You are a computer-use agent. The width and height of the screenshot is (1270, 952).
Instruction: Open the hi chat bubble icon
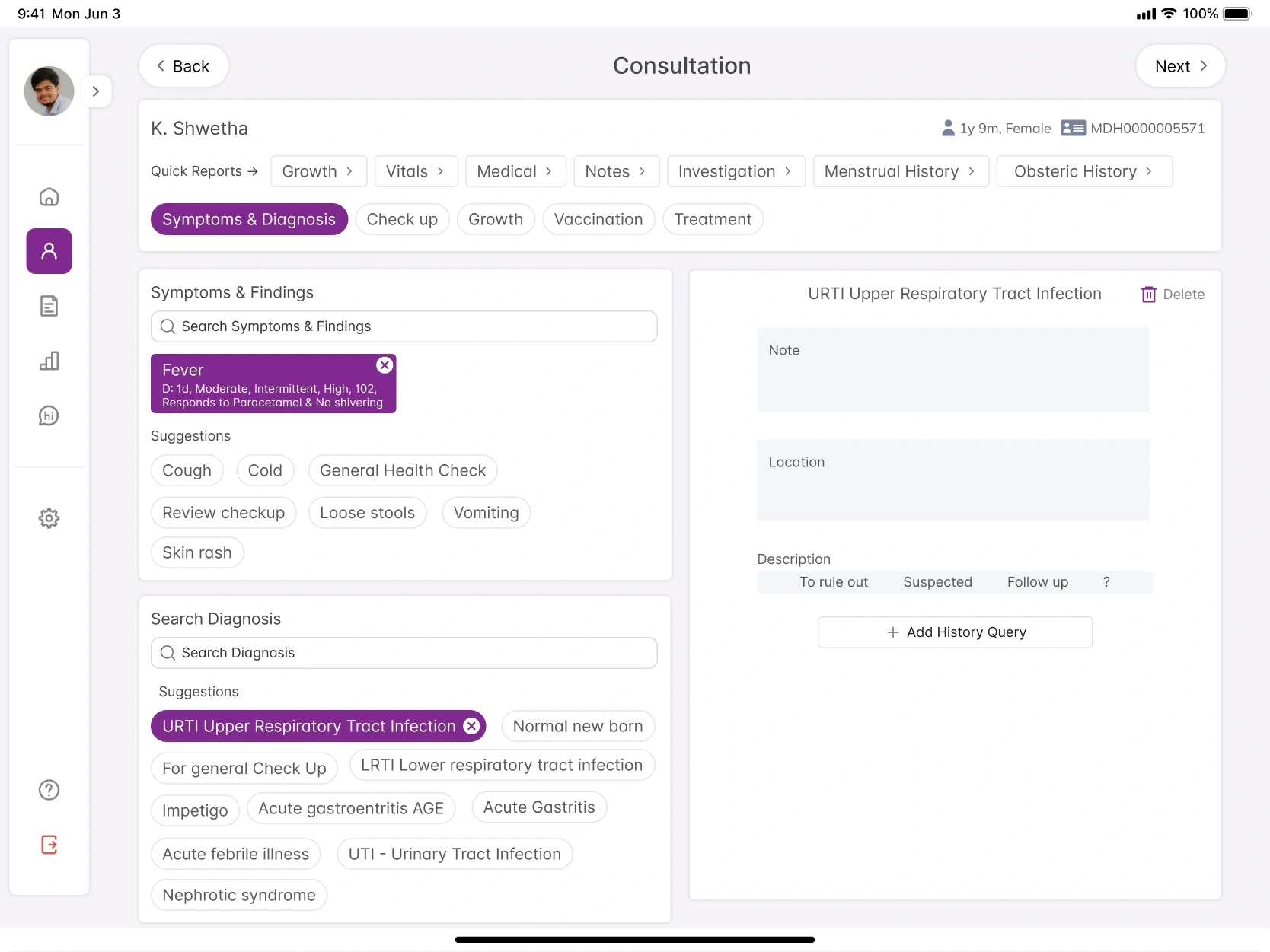coord(49,416)
